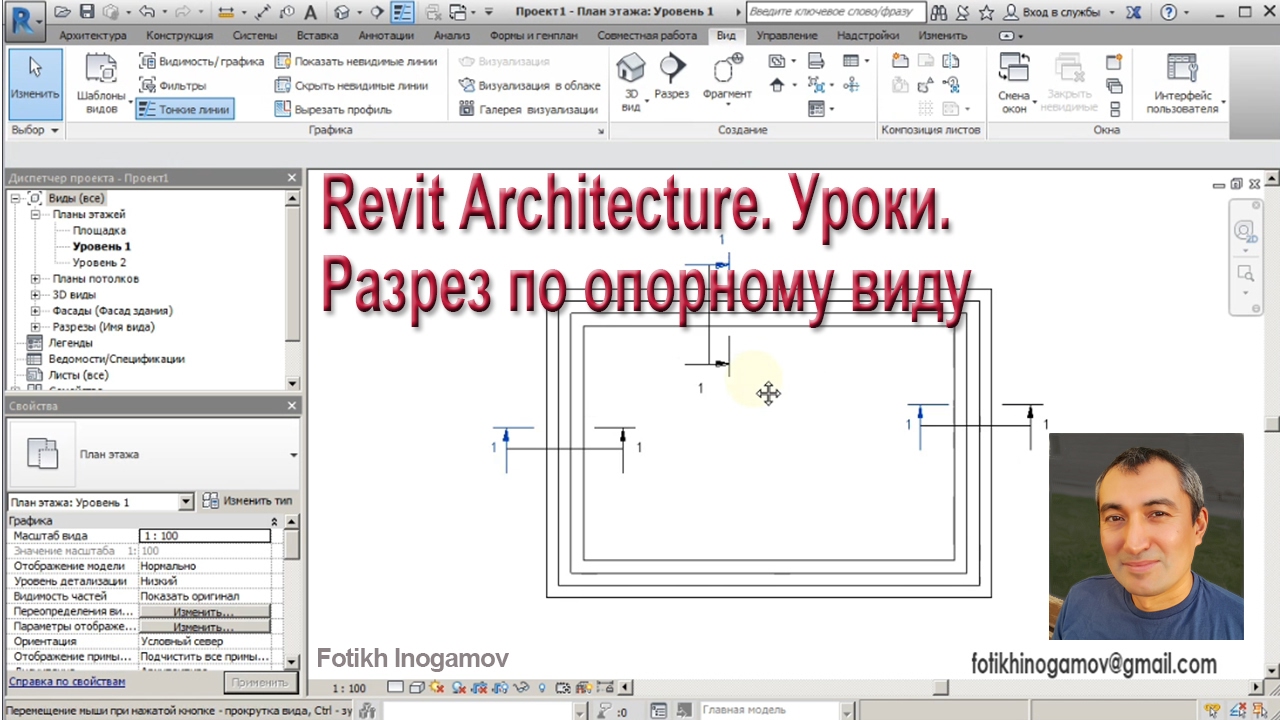Image resolution: width=1280 pixels, height=720 pixels.
Task: Click the Применить button
Action: 259,682
